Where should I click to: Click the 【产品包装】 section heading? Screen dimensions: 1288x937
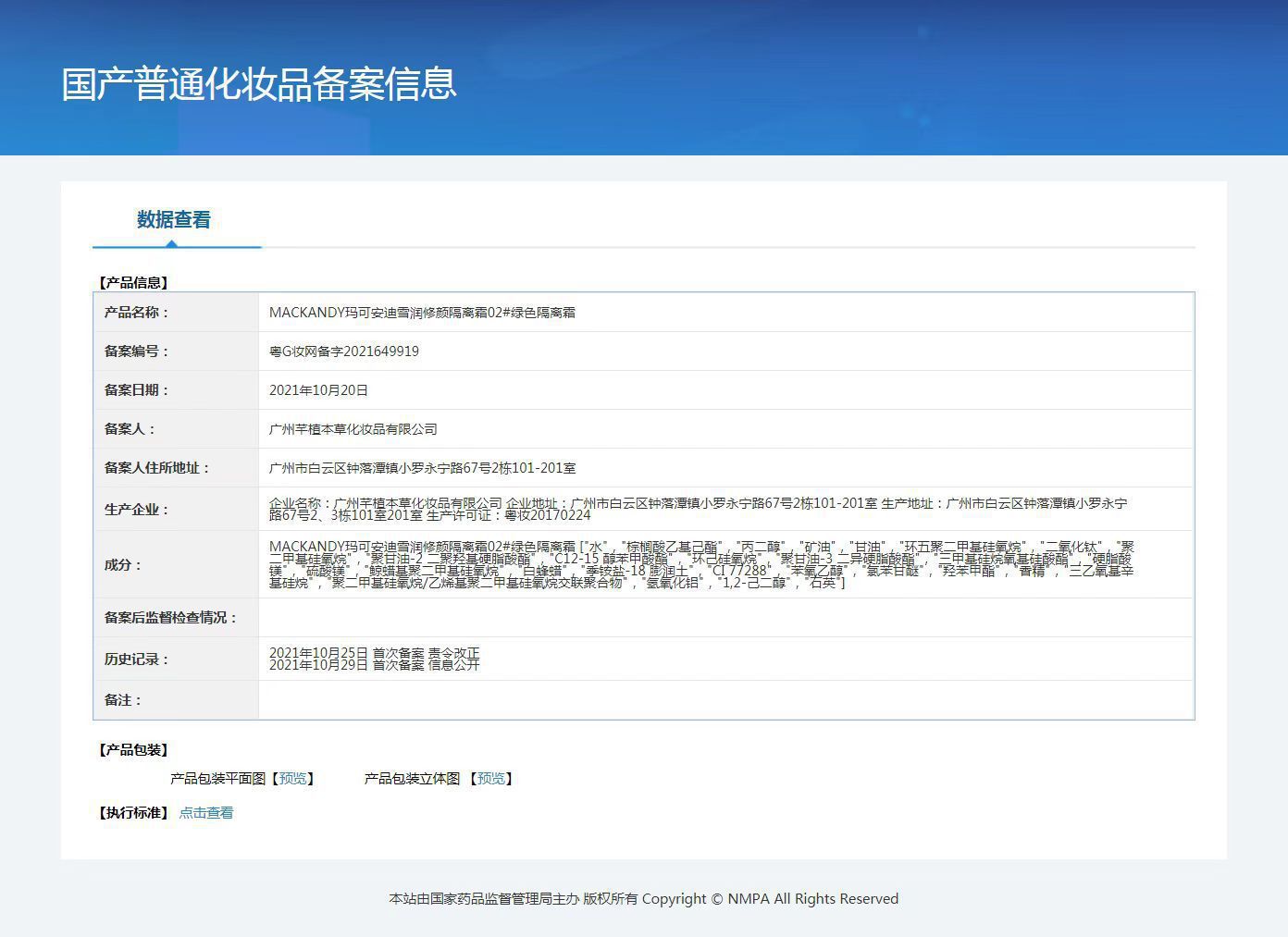pyautogui.click(x=133, y=750)
